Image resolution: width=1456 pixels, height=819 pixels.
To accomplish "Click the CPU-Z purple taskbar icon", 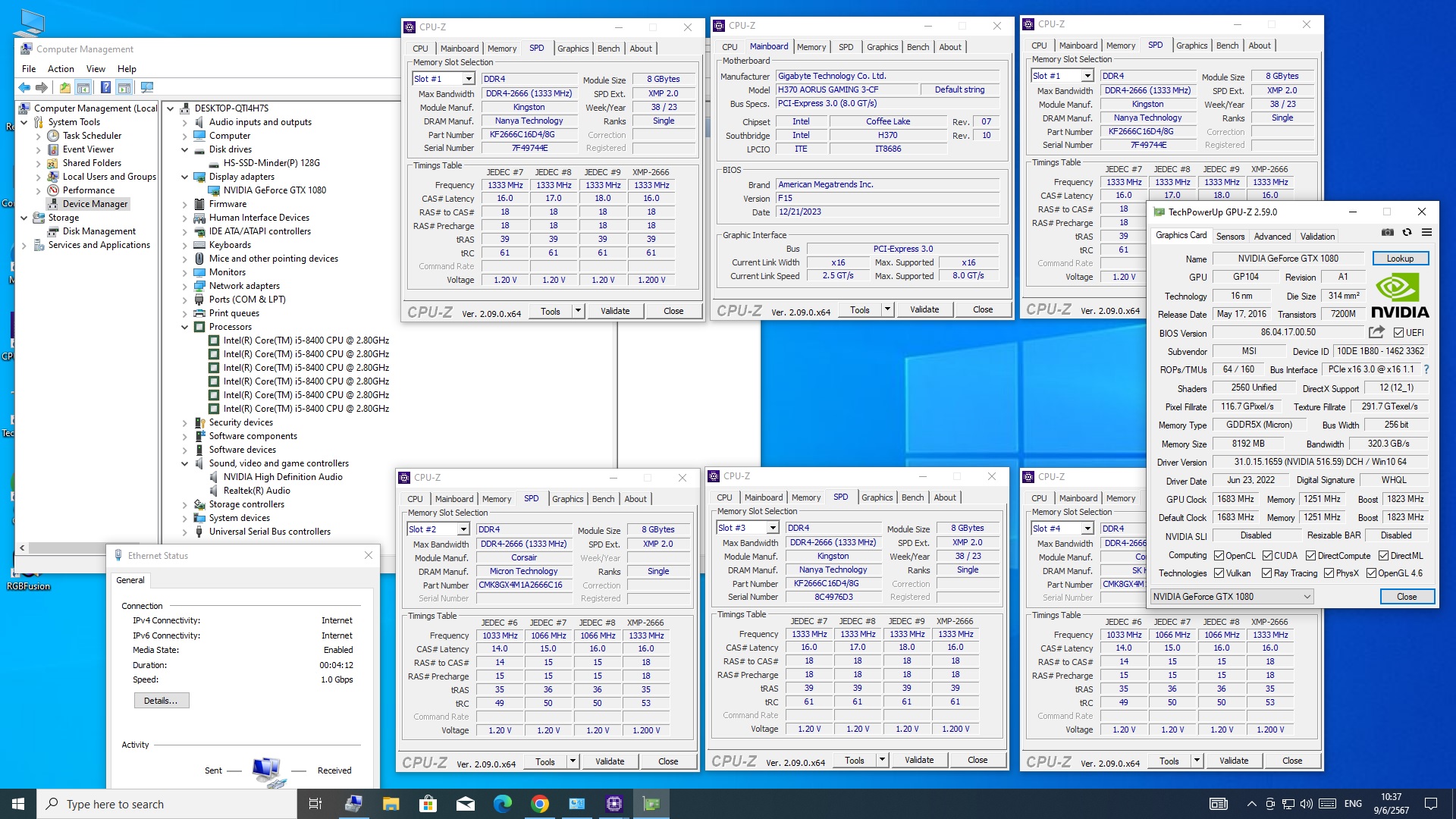I will coord(614,804).
